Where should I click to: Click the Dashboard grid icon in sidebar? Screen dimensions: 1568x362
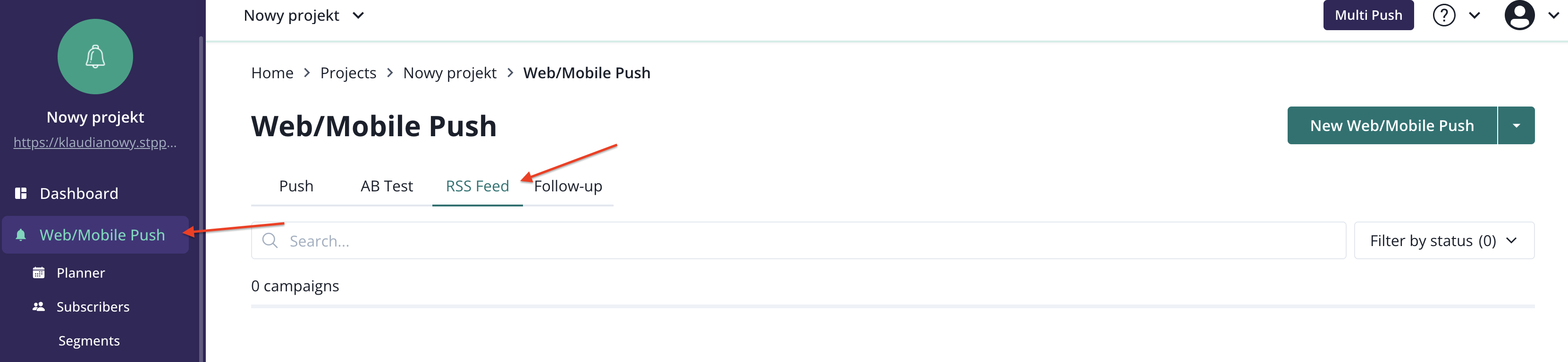pyautogui.click(x=21, y=193)
